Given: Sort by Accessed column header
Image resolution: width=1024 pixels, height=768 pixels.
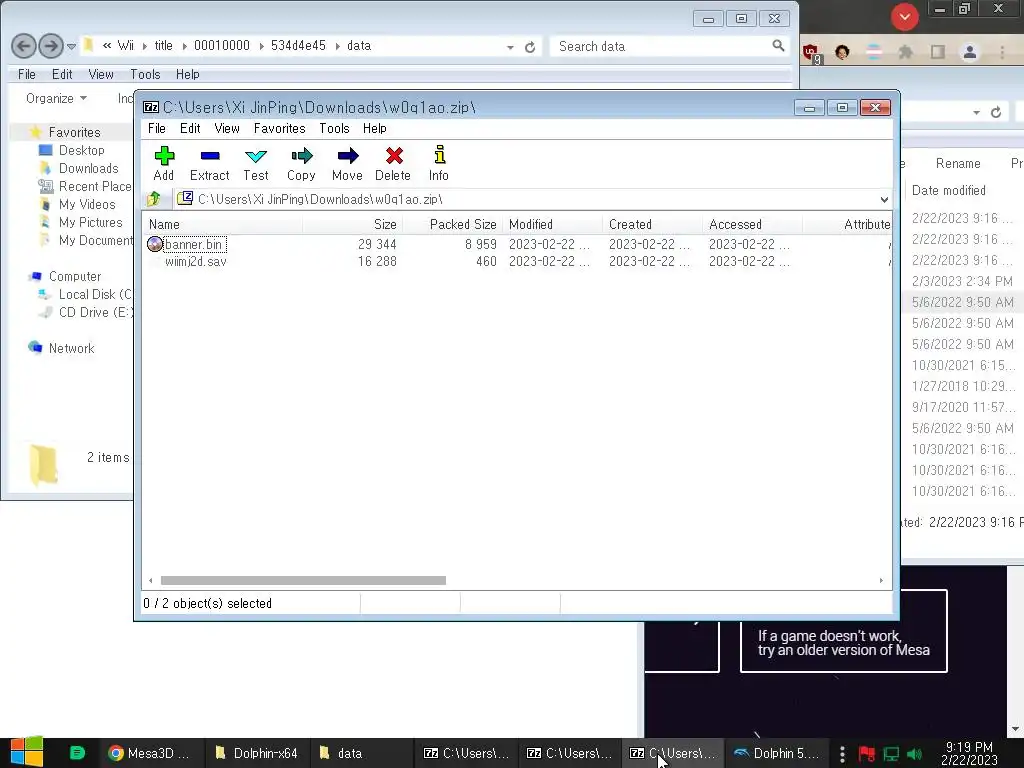Looking at the screenshot, I should point(752,224).
